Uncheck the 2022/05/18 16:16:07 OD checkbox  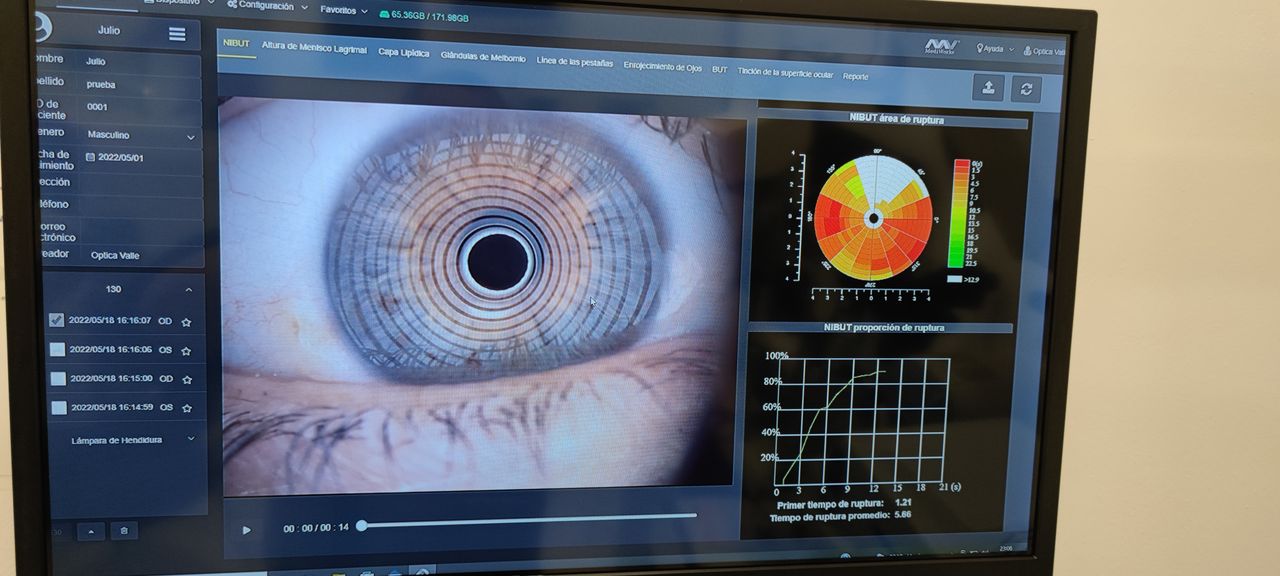(x=57, y=320)
